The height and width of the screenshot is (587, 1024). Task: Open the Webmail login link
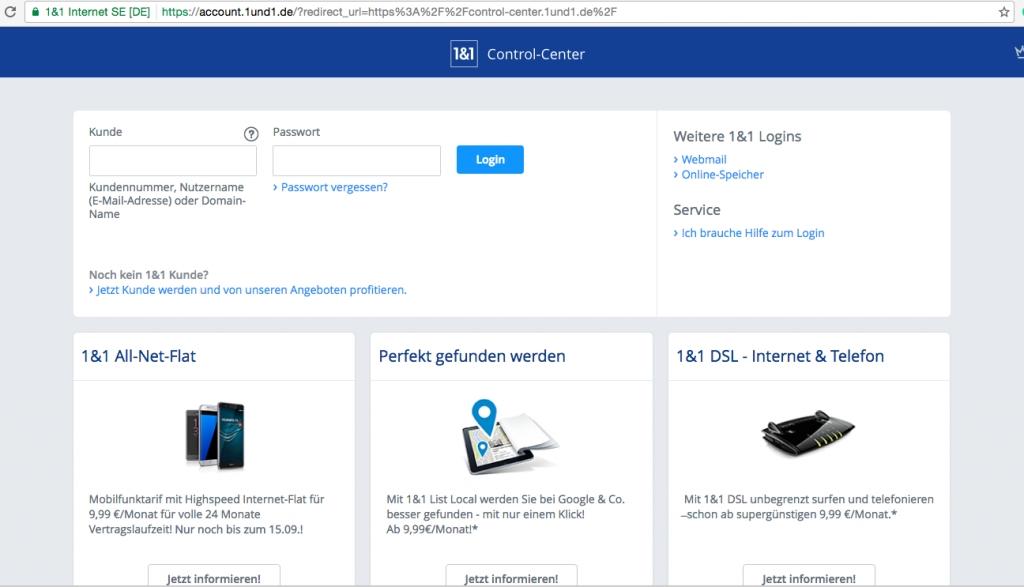pyautogui.click(x=704, y=160)
